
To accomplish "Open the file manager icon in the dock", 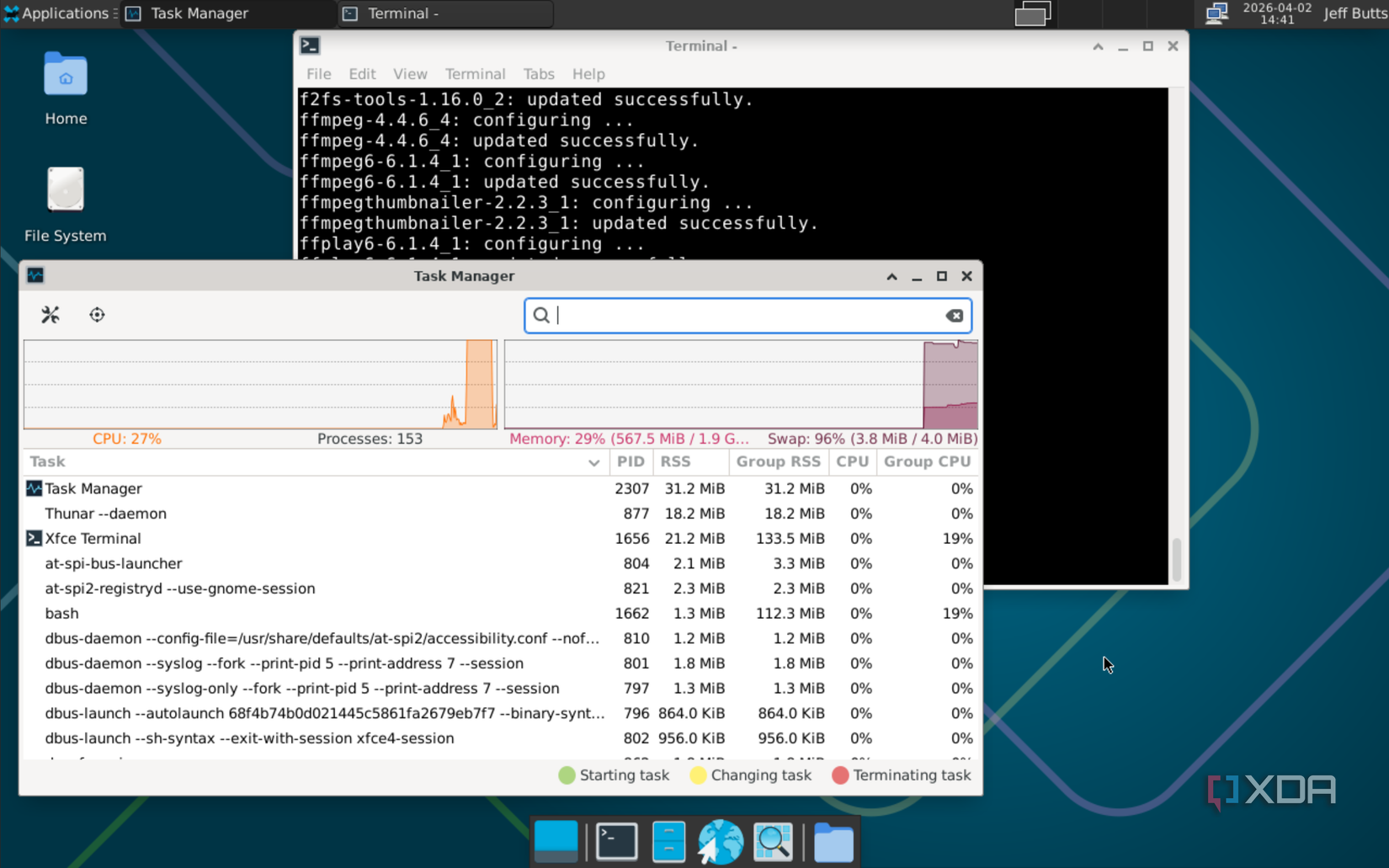I will [833, 841].
